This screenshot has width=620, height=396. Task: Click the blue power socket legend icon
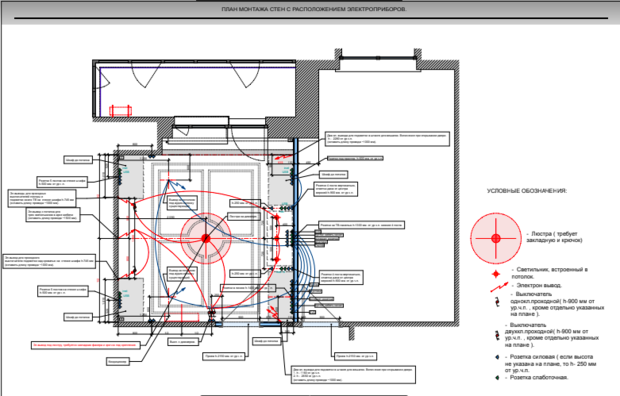pos(497,357)
